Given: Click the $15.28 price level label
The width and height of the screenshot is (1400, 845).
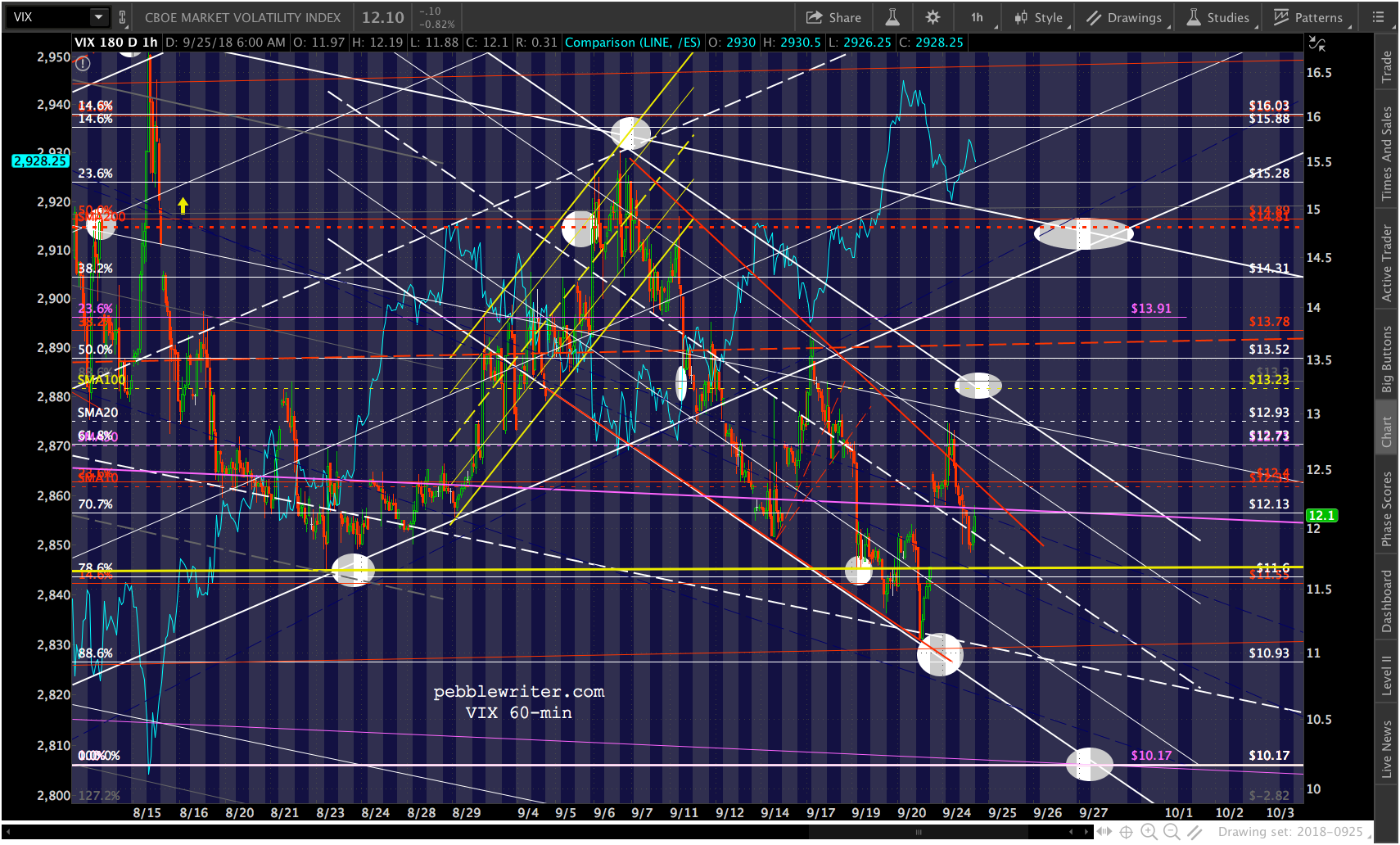Looking at the screenshot, I should 1269,174.
